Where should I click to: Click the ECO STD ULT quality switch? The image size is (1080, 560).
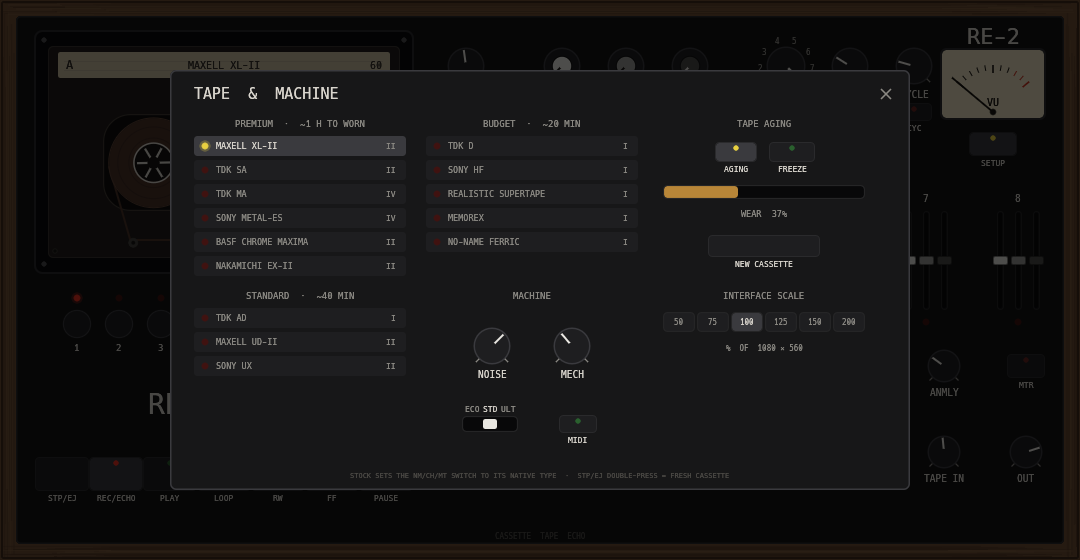point(490,424)
